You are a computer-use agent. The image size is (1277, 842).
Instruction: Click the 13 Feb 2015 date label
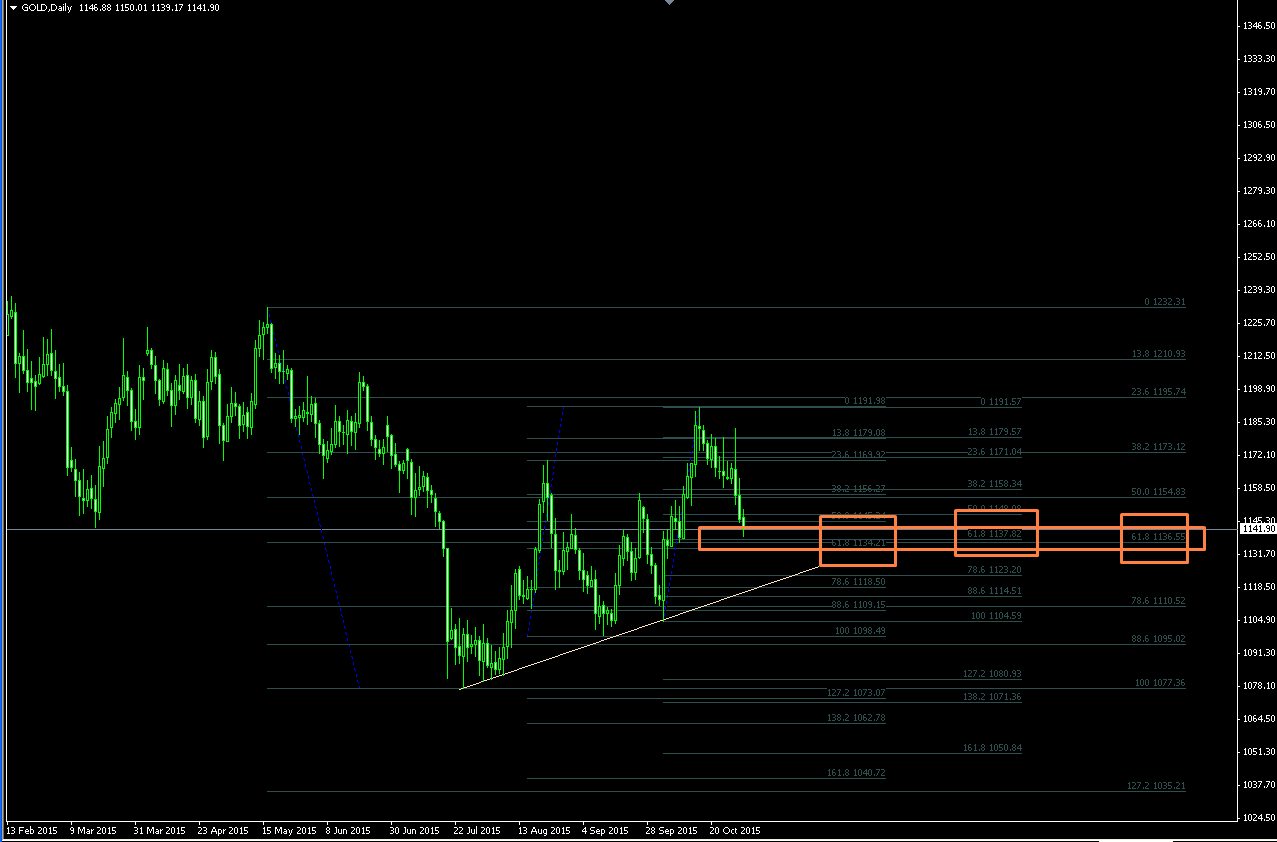[x=32, y=831]
